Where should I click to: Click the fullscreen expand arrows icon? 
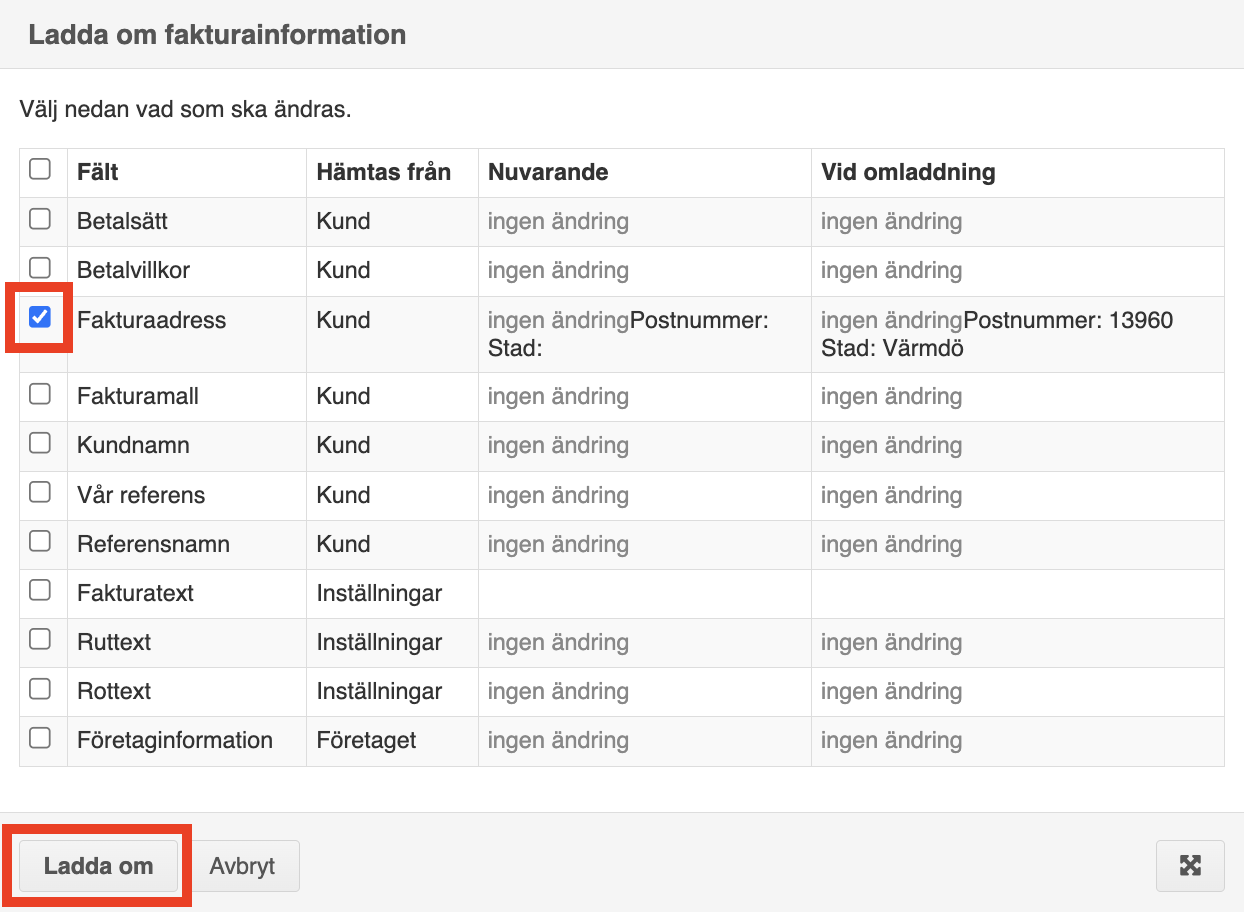pyautogui.click(x=1190, y=866)
